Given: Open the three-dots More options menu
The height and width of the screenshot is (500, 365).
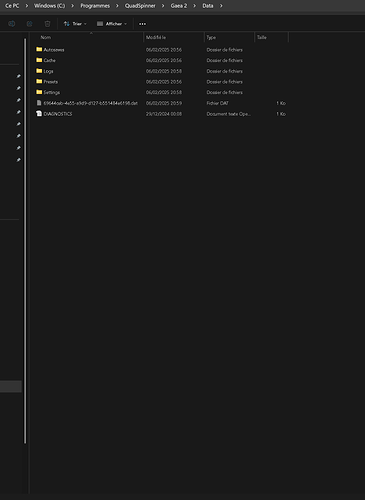Looking at the screenshot, I should click(142, 24).
